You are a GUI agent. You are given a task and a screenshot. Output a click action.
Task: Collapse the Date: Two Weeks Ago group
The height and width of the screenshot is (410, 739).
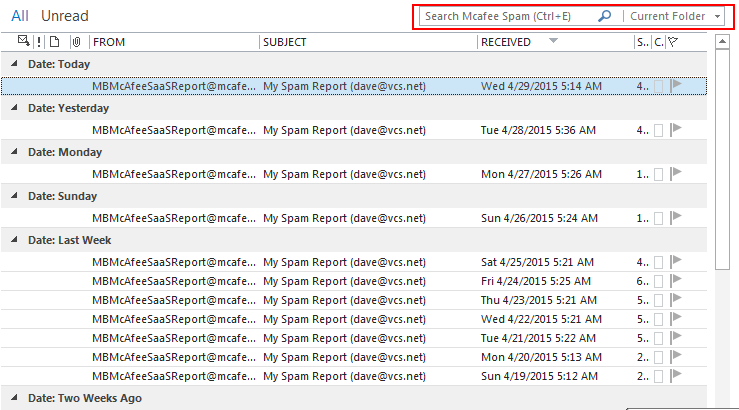[x=15, y=397]
